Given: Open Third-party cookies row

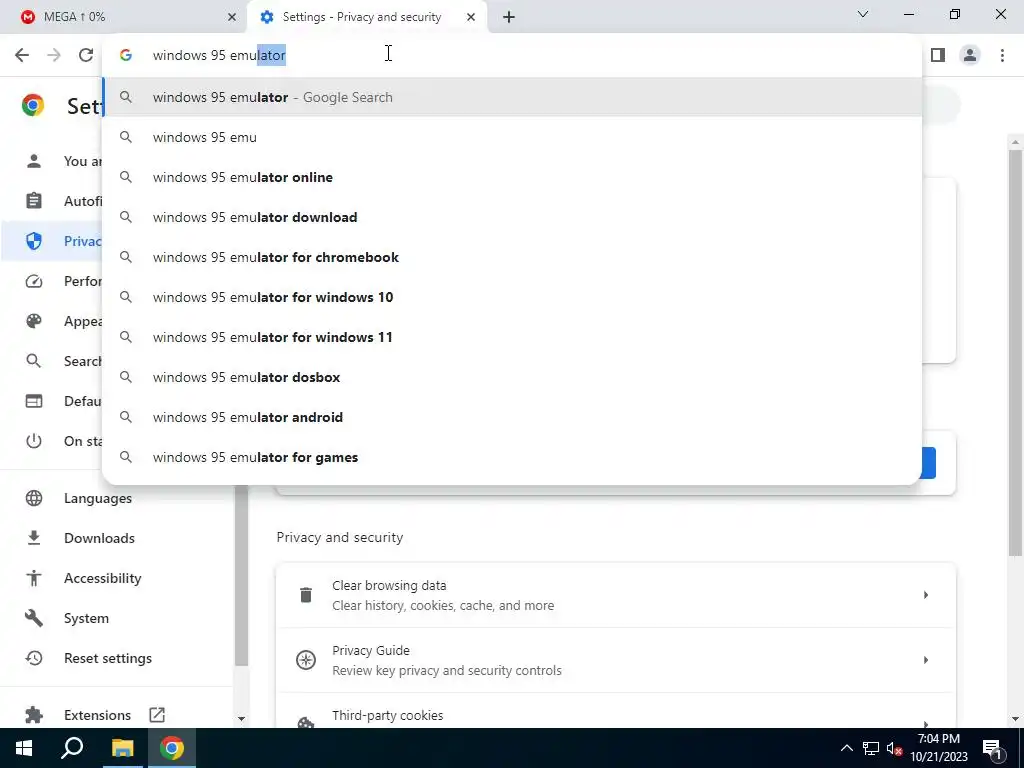Looking at the screenshot, I should point(615,712).
